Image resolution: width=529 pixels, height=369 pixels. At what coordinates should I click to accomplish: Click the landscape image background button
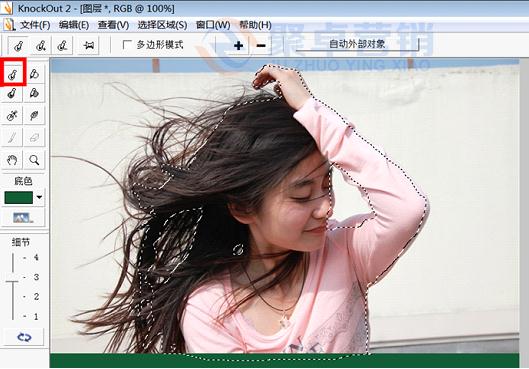coord(23,218)
